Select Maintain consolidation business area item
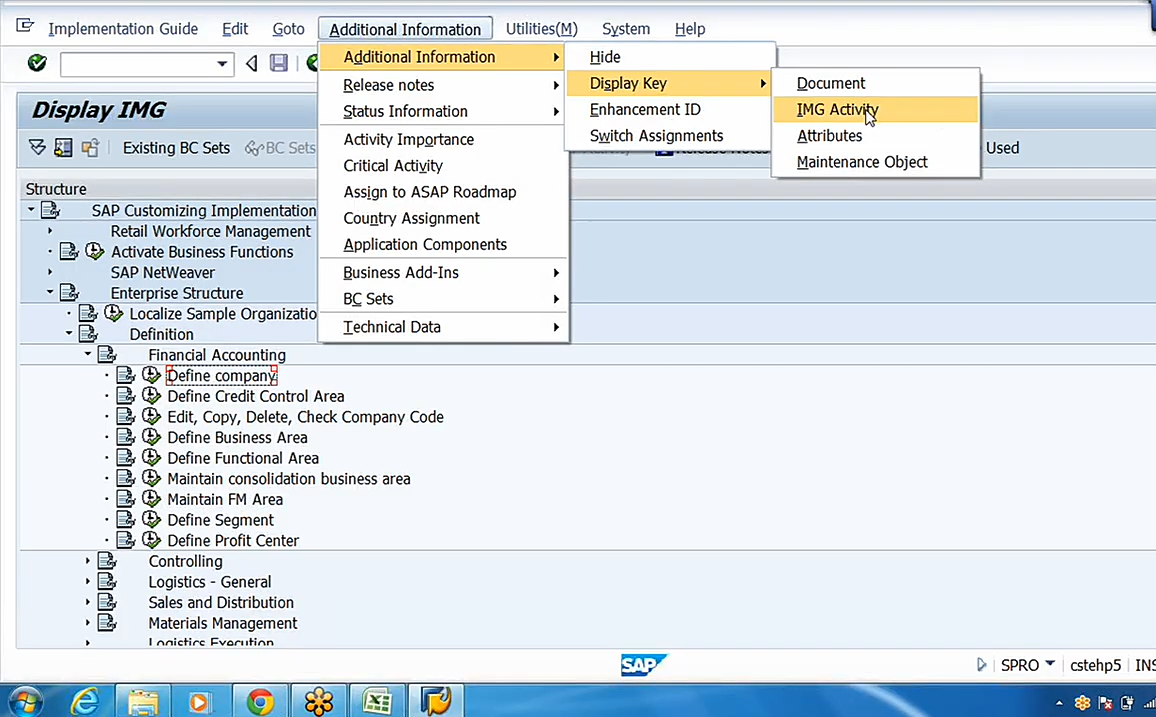The width and height of the screenshot is (1156, 717). coord(288,478)
